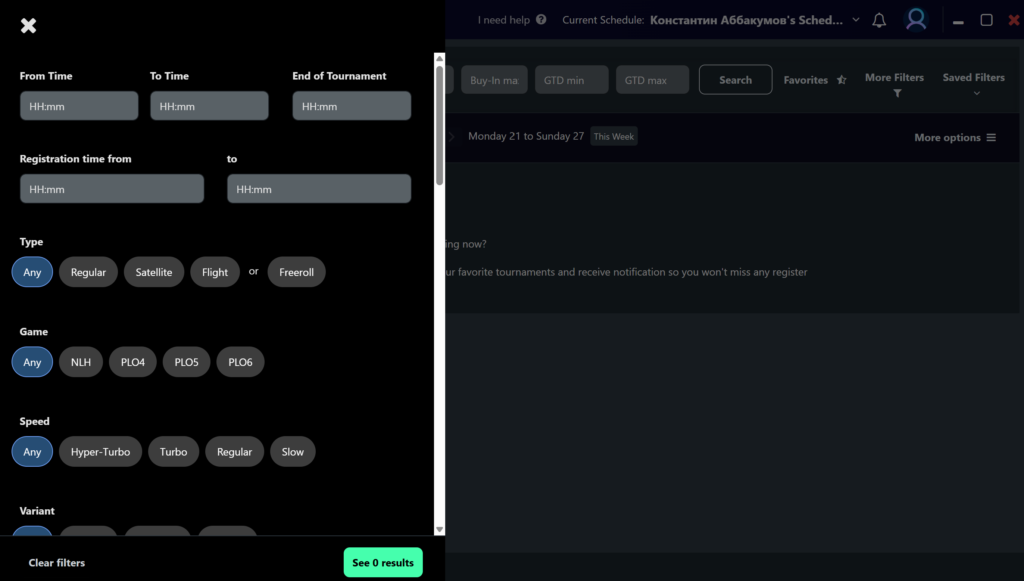
Task: Click the See 0 results button
Action: click(383, 563)
